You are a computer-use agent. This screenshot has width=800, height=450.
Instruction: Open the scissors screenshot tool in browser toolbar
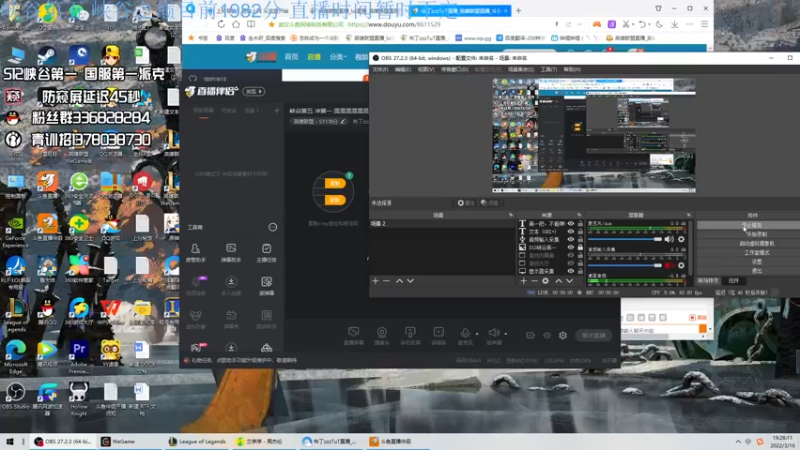point(626,24)
